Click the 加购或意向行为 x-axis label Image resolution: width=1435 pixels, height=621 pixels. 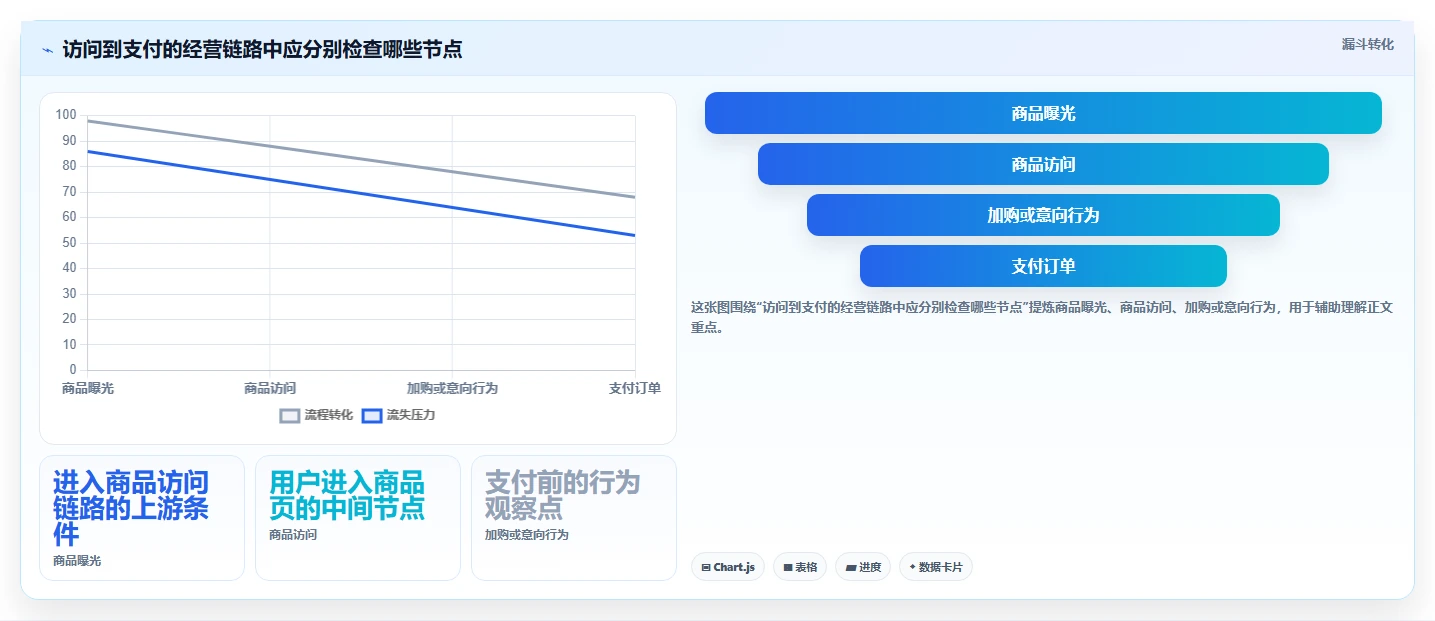452,388
